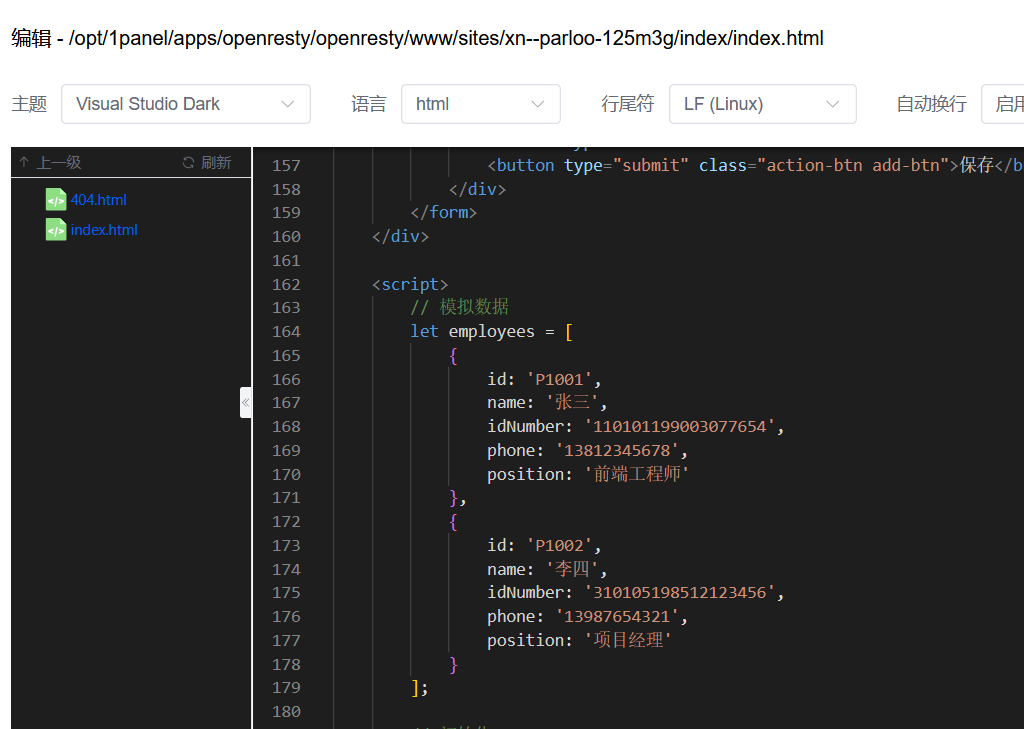Go up one level via 上一级 text
Image resolution: width=1024 pixels, height=729 pixels.
pyautogui.click(x=59, y=163)
